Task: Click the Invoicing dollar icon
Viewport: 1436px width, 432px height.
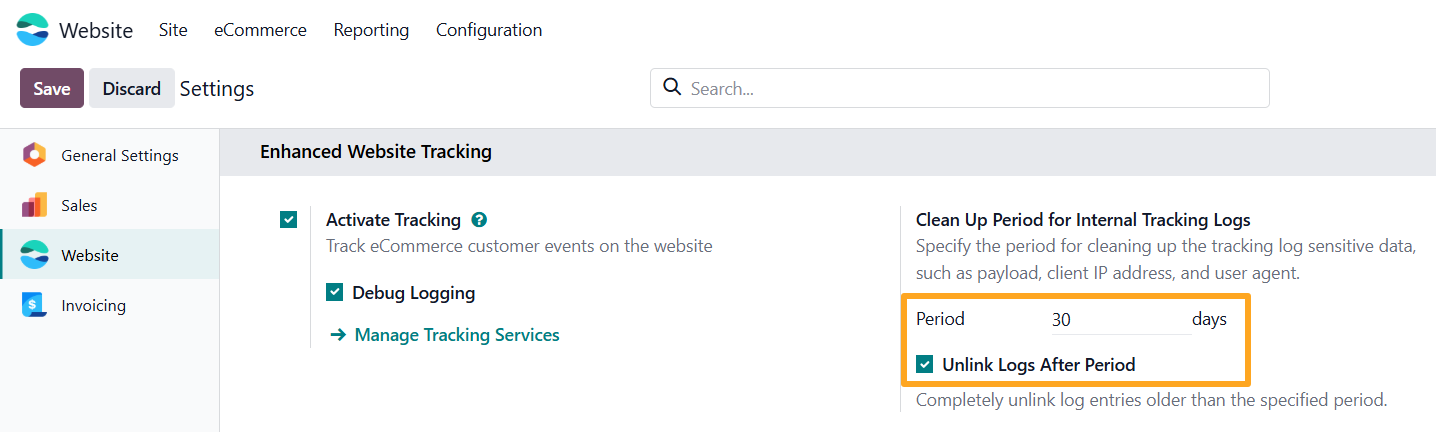Action: point(34,305)
